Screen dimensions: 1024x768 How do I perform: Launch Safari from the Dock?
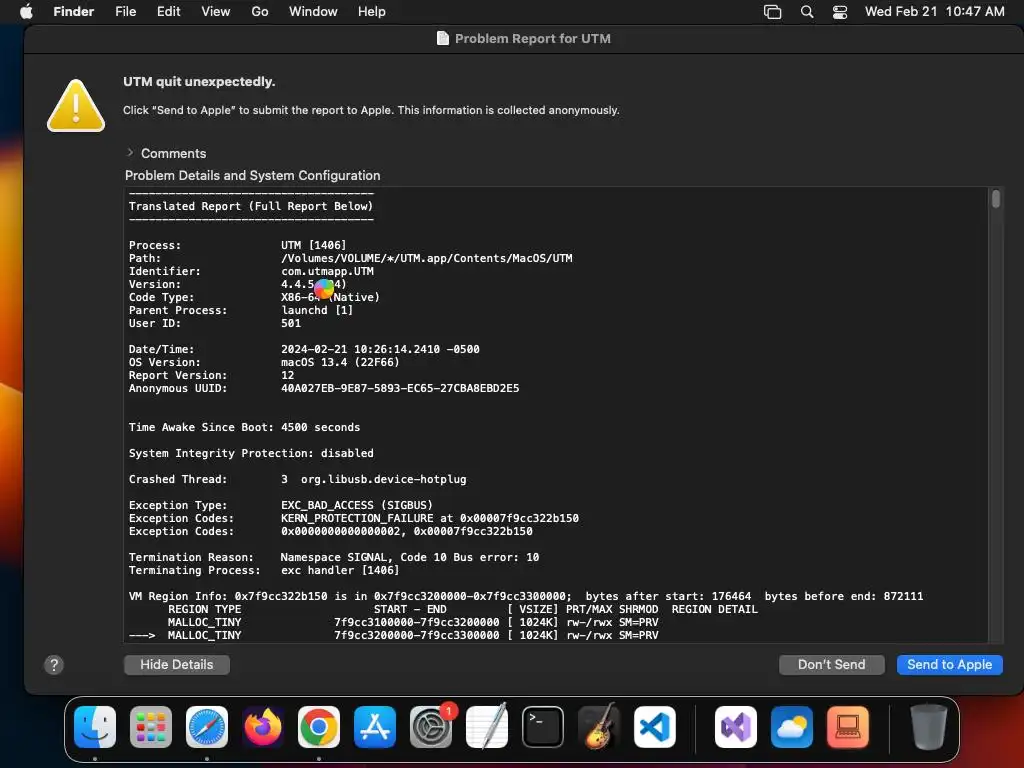coord(207,727)
